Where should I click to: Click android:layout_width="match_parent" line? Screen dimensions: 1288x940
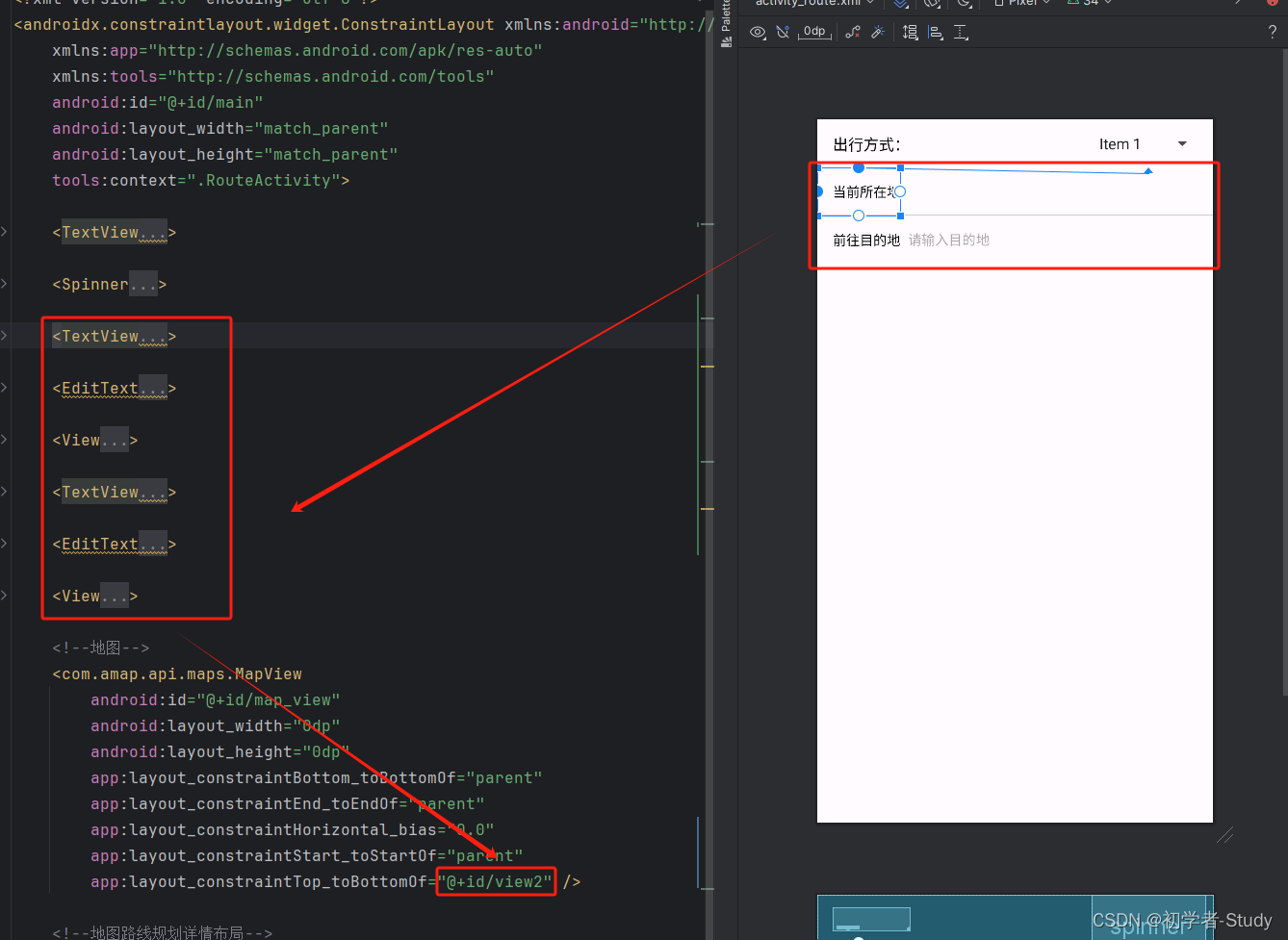pos(220,128)
